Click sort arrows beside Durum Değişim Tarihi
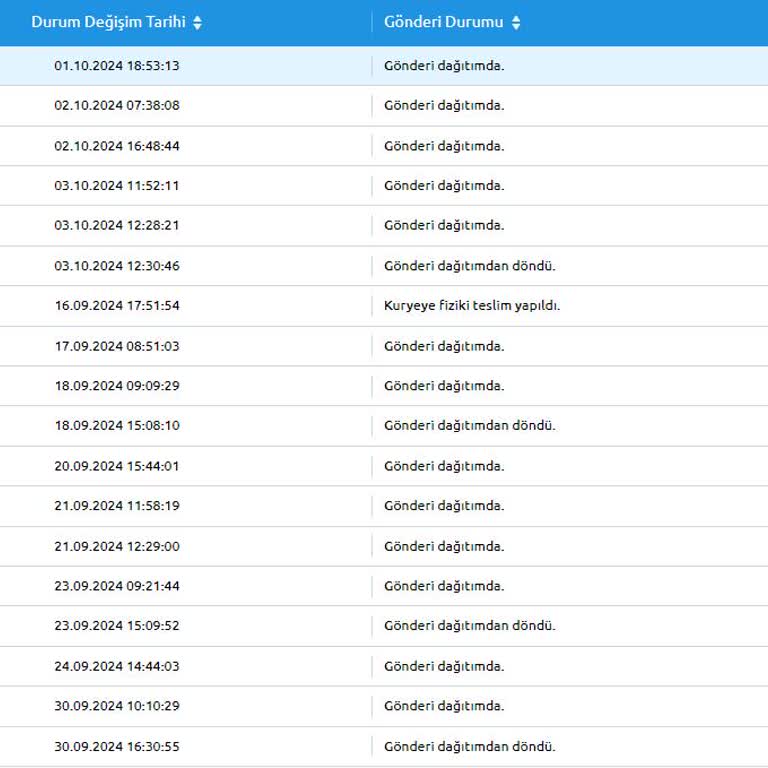This screenshot has width=768, height=768. pyautogui.click(x=197, y=23)
